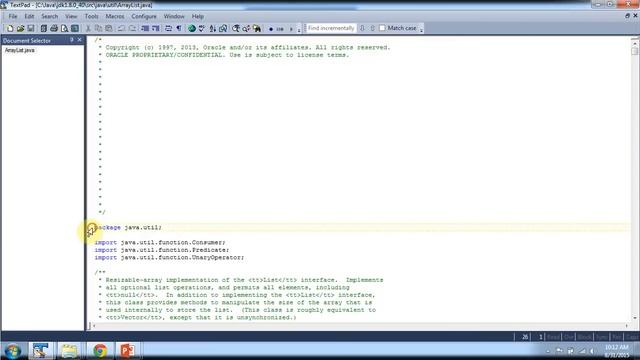Click the volume speaker tray icon
640x360 pixels.
point(592,351)
